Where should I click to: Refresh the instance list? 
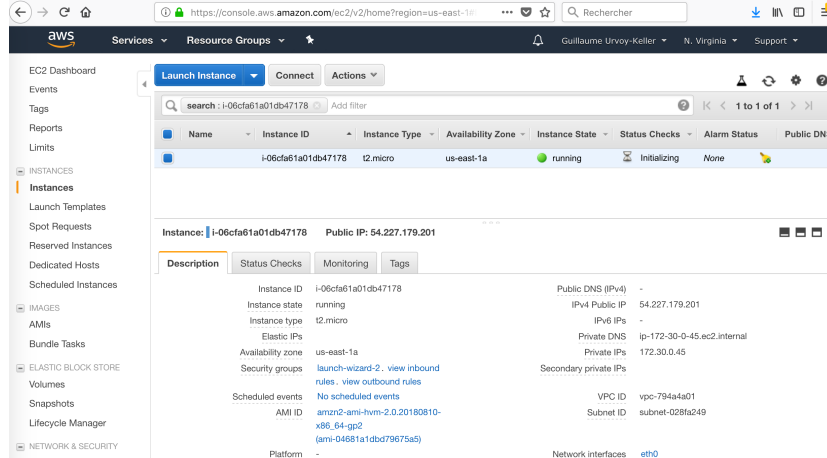768,81
